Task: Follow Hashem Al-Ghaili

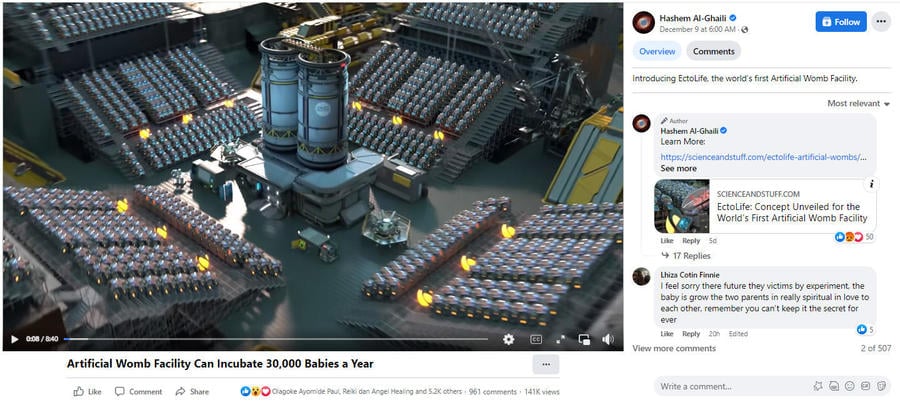Action: coord(841,22)
